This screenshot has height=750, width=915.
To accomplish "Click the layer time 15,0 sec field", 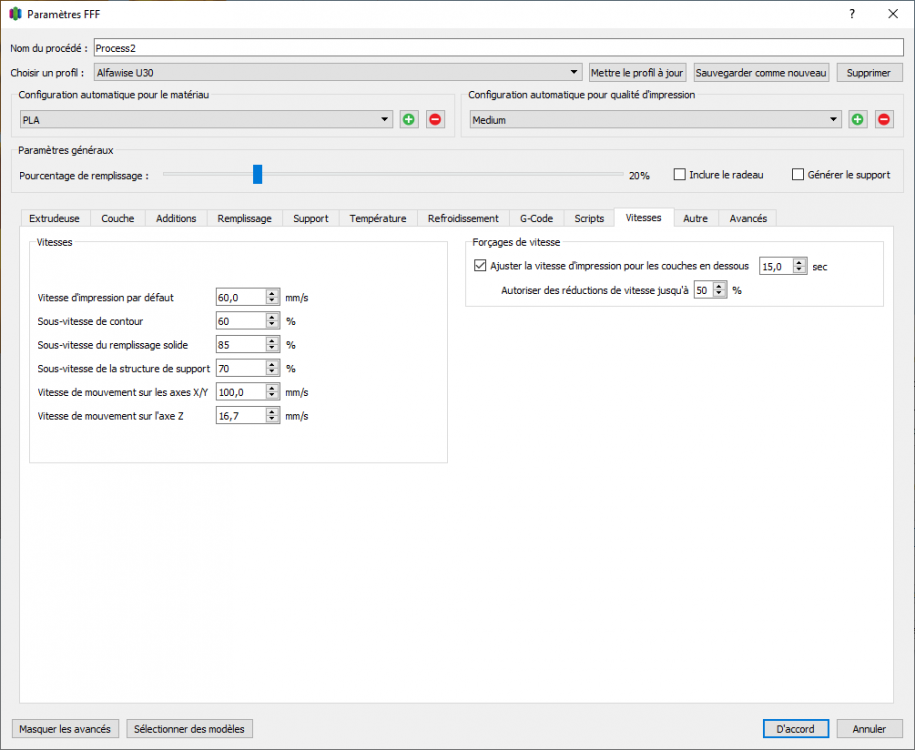I will [x=776, y=266].
